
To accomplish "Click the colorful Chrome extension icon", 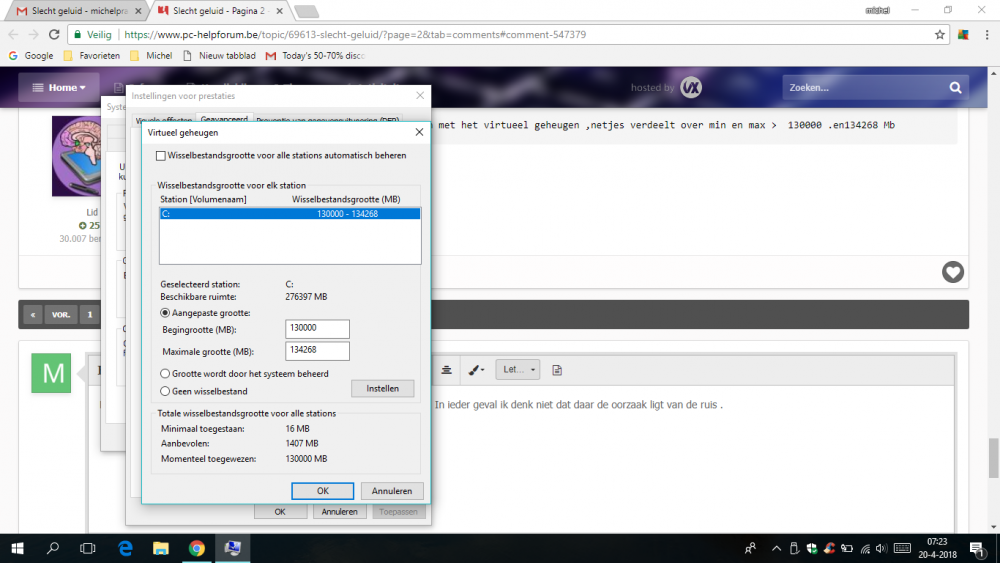I will [963, 34].
